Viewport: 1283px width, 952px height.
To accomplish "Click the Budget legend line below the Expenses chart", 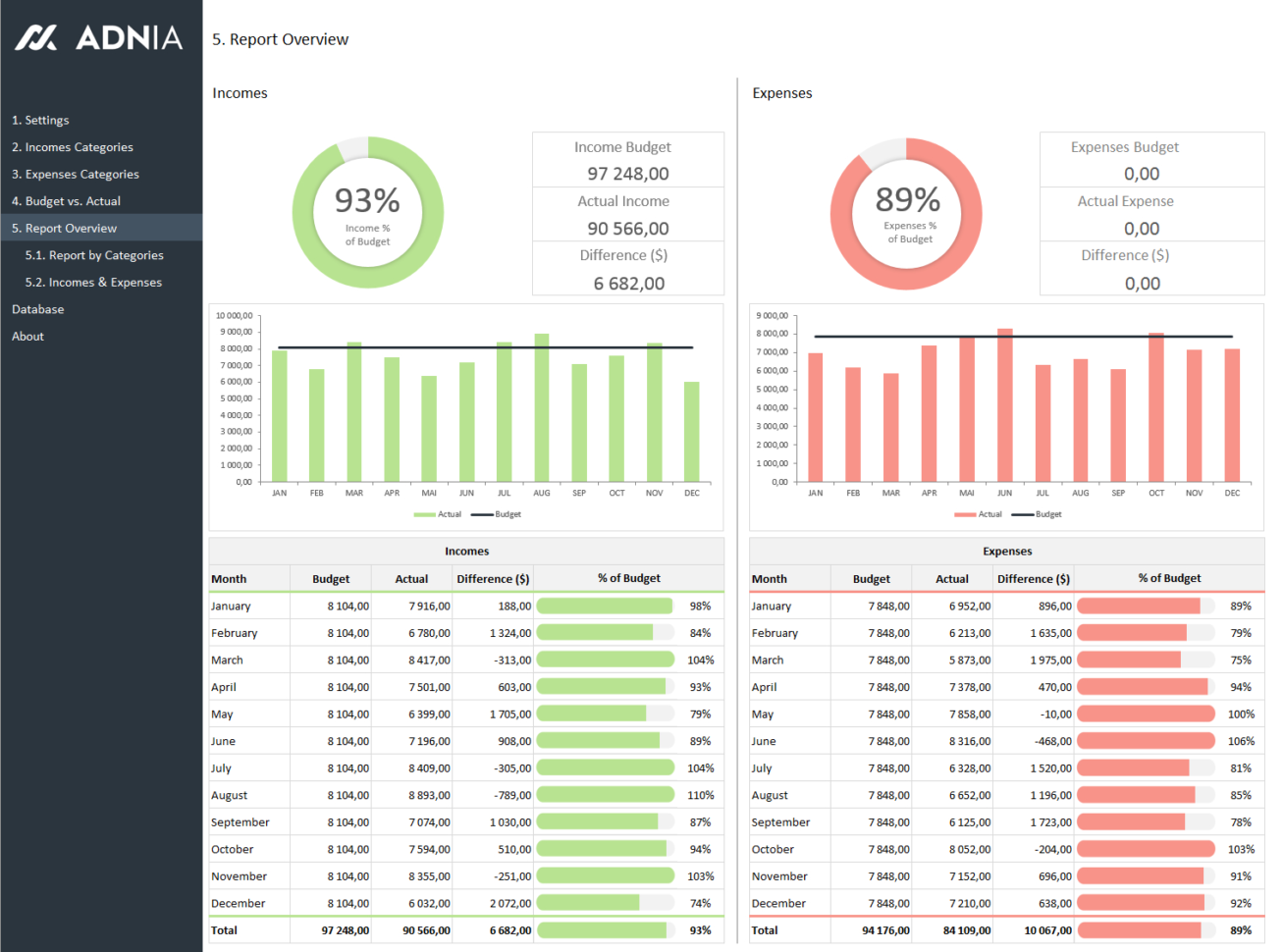I will click(x=1021, y=513).
